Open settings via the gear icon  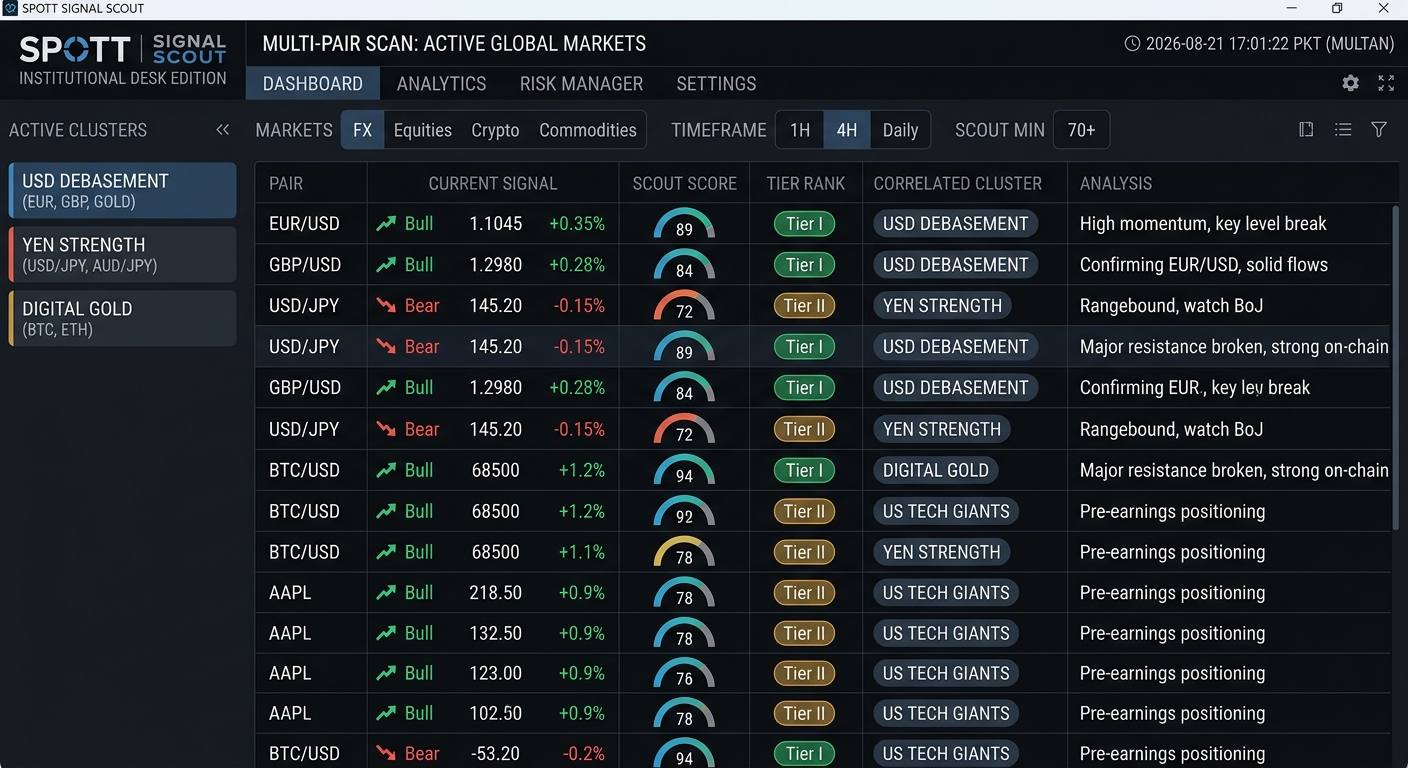tap(1350, 83)
